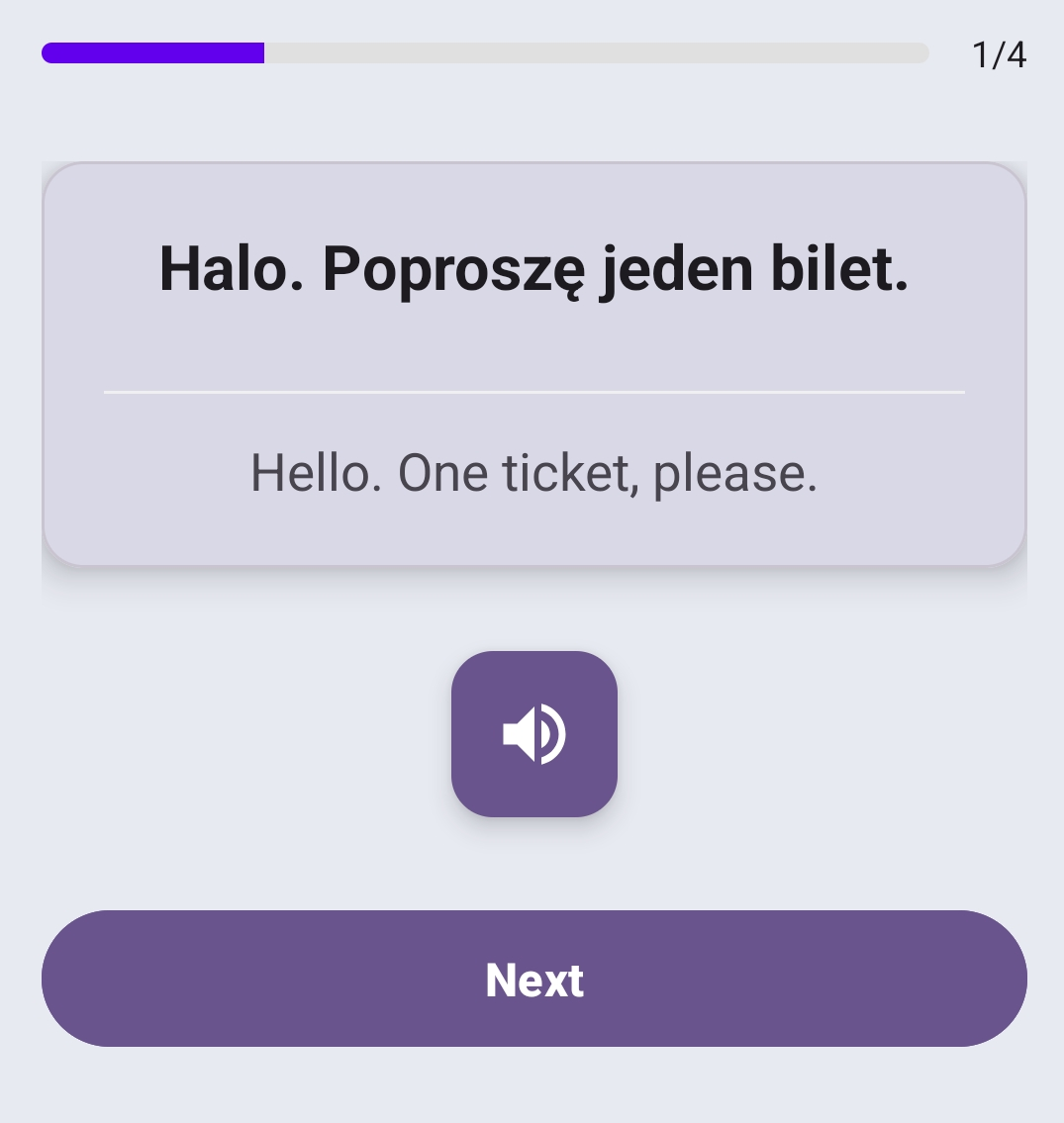Click the digit "4" in the counter
This screenshot has height=1123, width=1064.
(x=1016, y=55)
